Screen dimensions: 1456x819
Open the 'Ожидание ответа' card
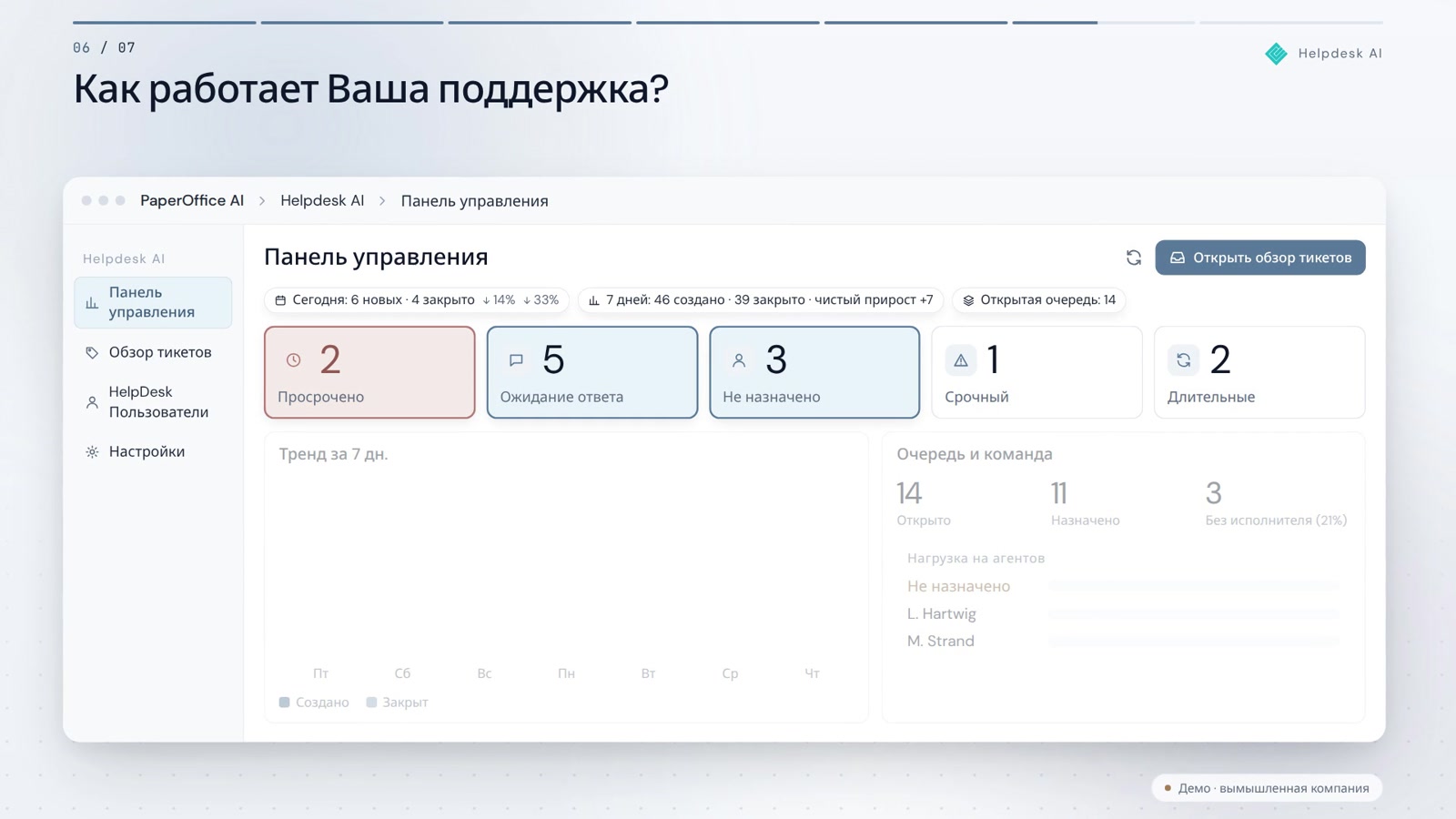pyautogui.click(x=592, y=372)
